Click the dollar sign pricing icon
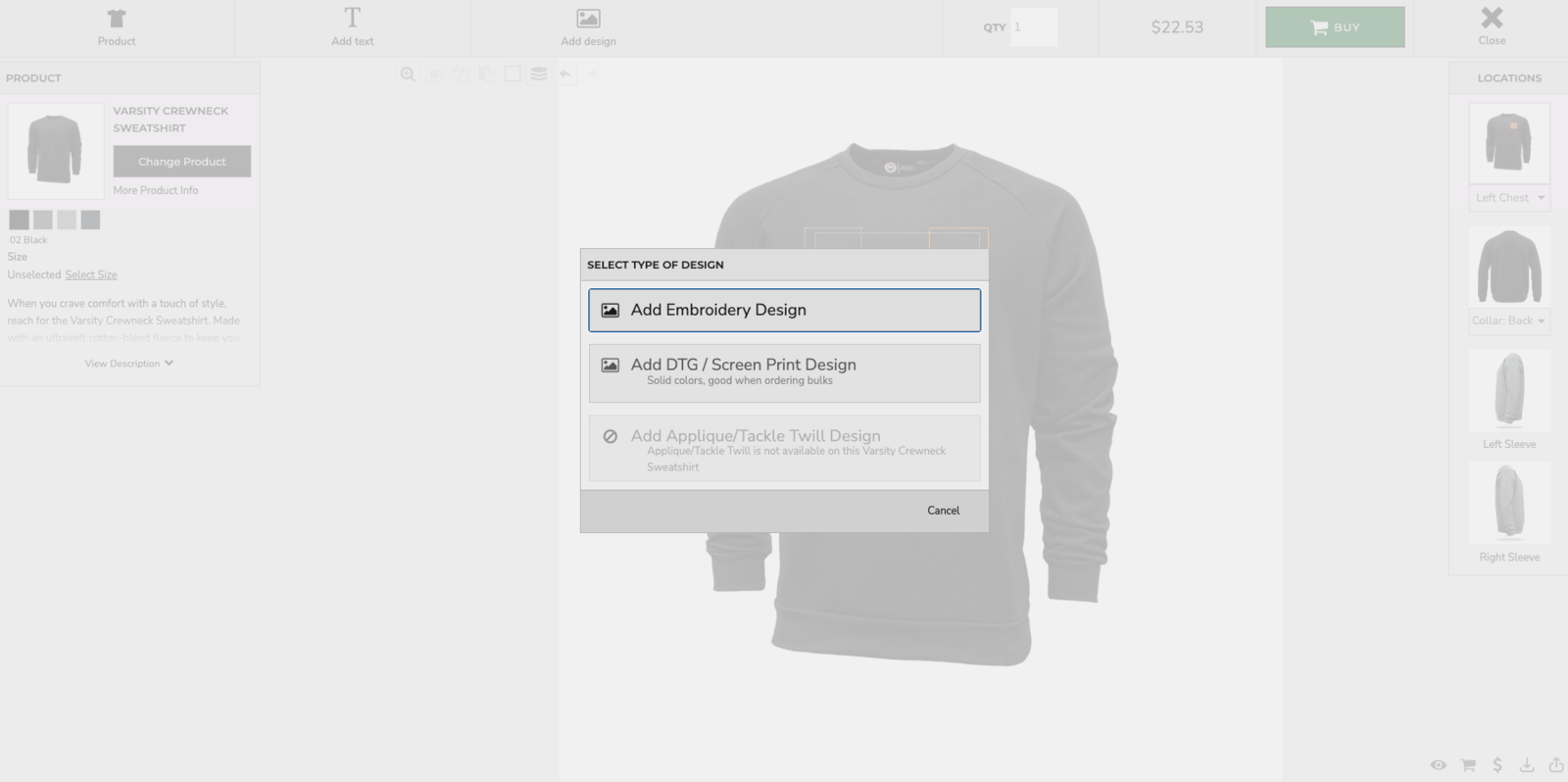This screenshot has width=1568, height=782. [x=1497, y=765]
